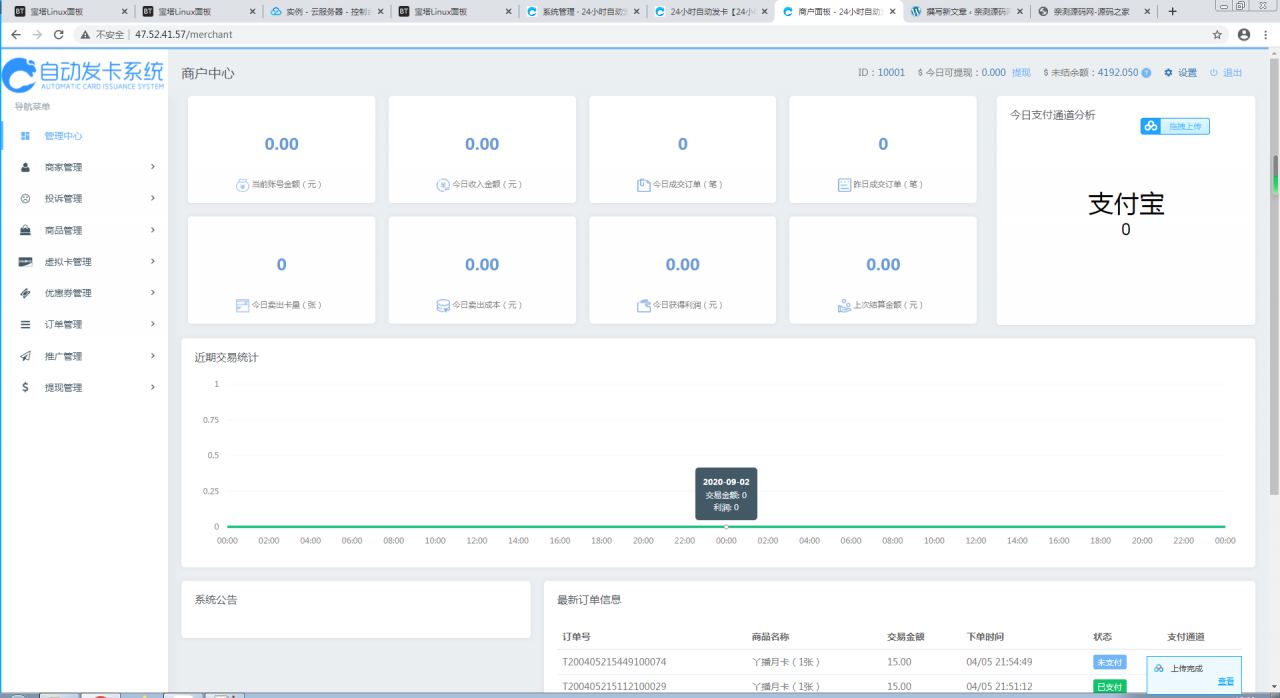
Task: Expand the 订单管理 submenu arrow
Action: pyautogui.click(x=153, y=324)
